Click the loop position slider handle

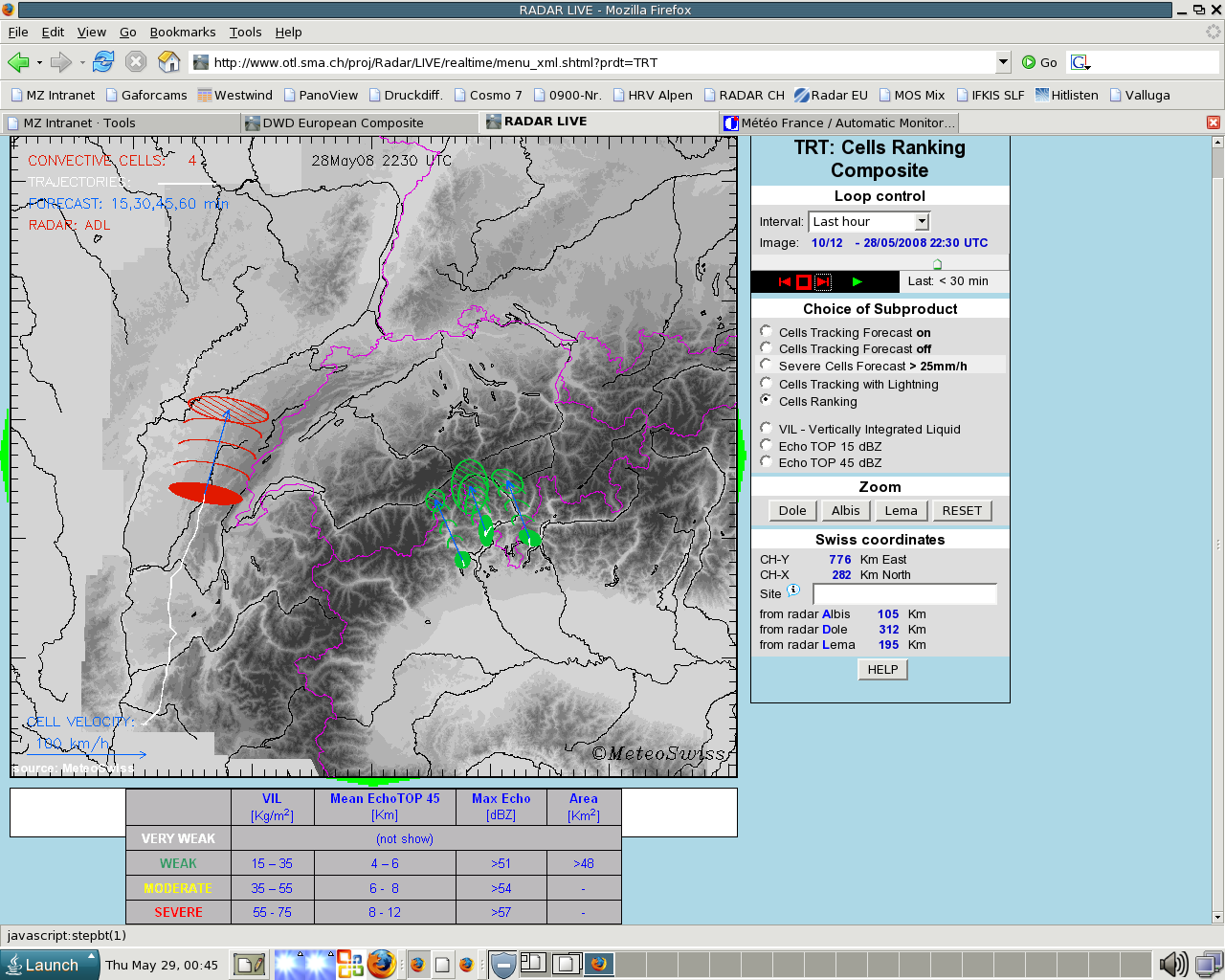tap(937, 264)
